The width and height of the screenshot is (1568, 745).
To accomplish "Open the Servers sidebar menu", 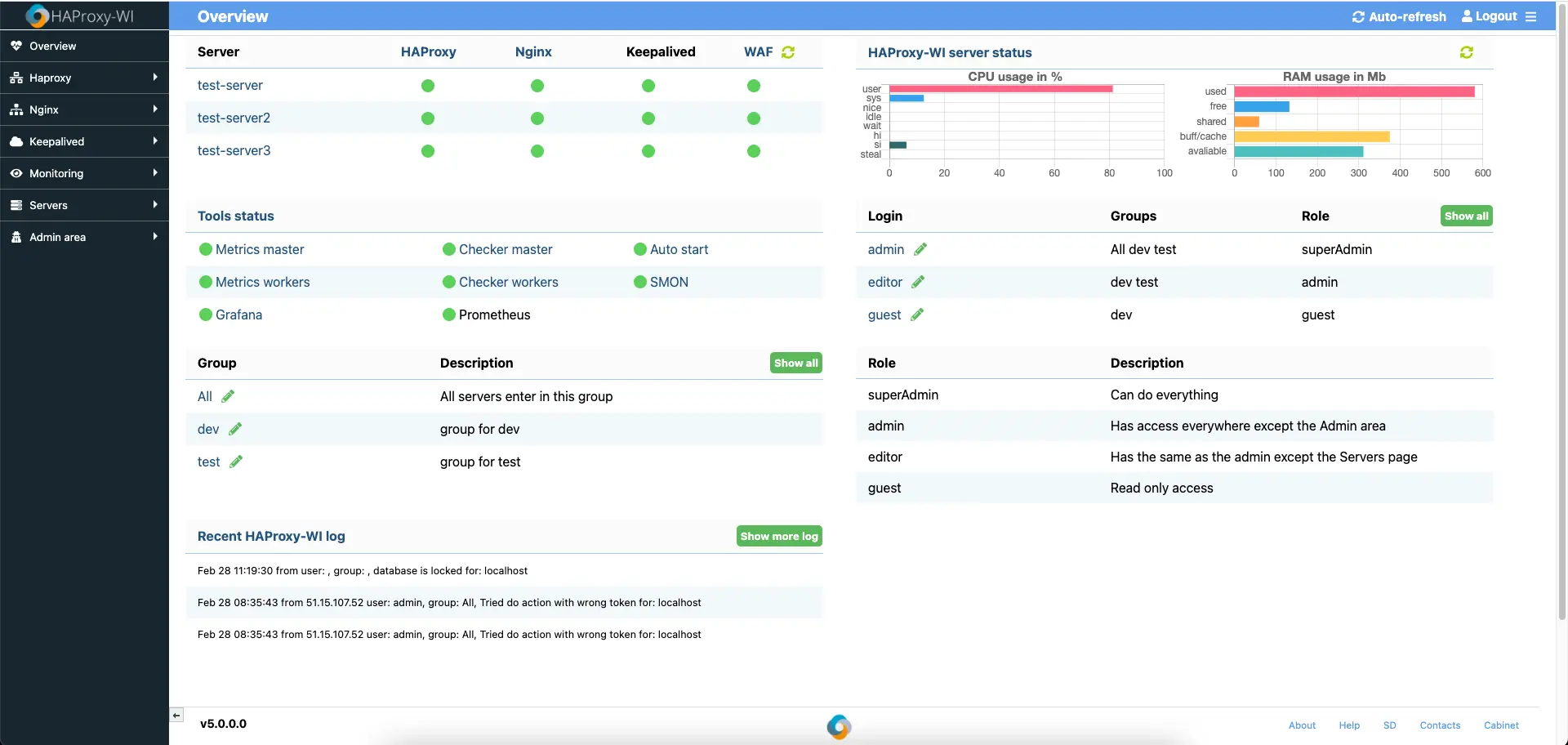I will click(84, 205).
